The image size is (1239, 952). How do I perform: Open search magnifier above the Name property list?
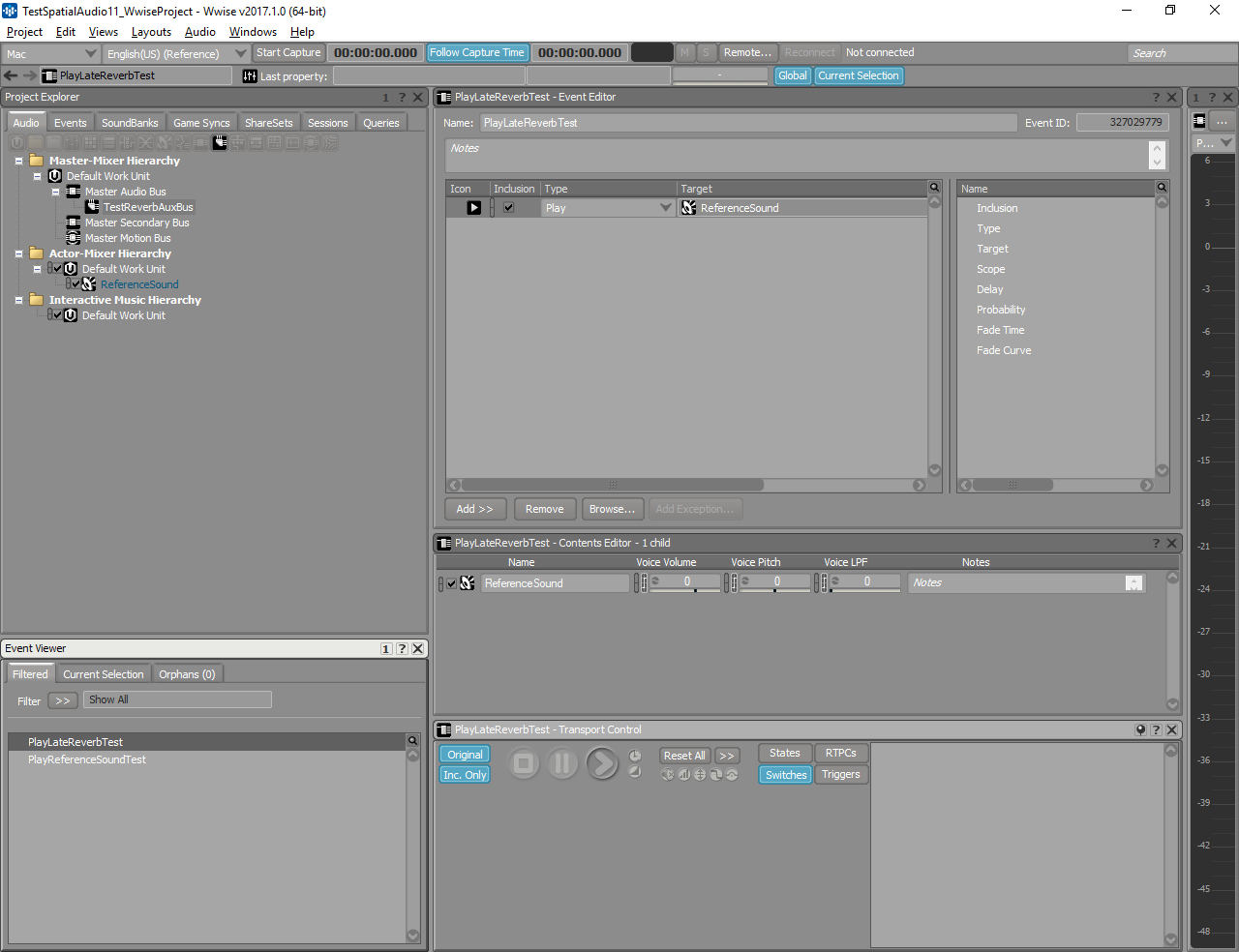[x=1162, y=188]
